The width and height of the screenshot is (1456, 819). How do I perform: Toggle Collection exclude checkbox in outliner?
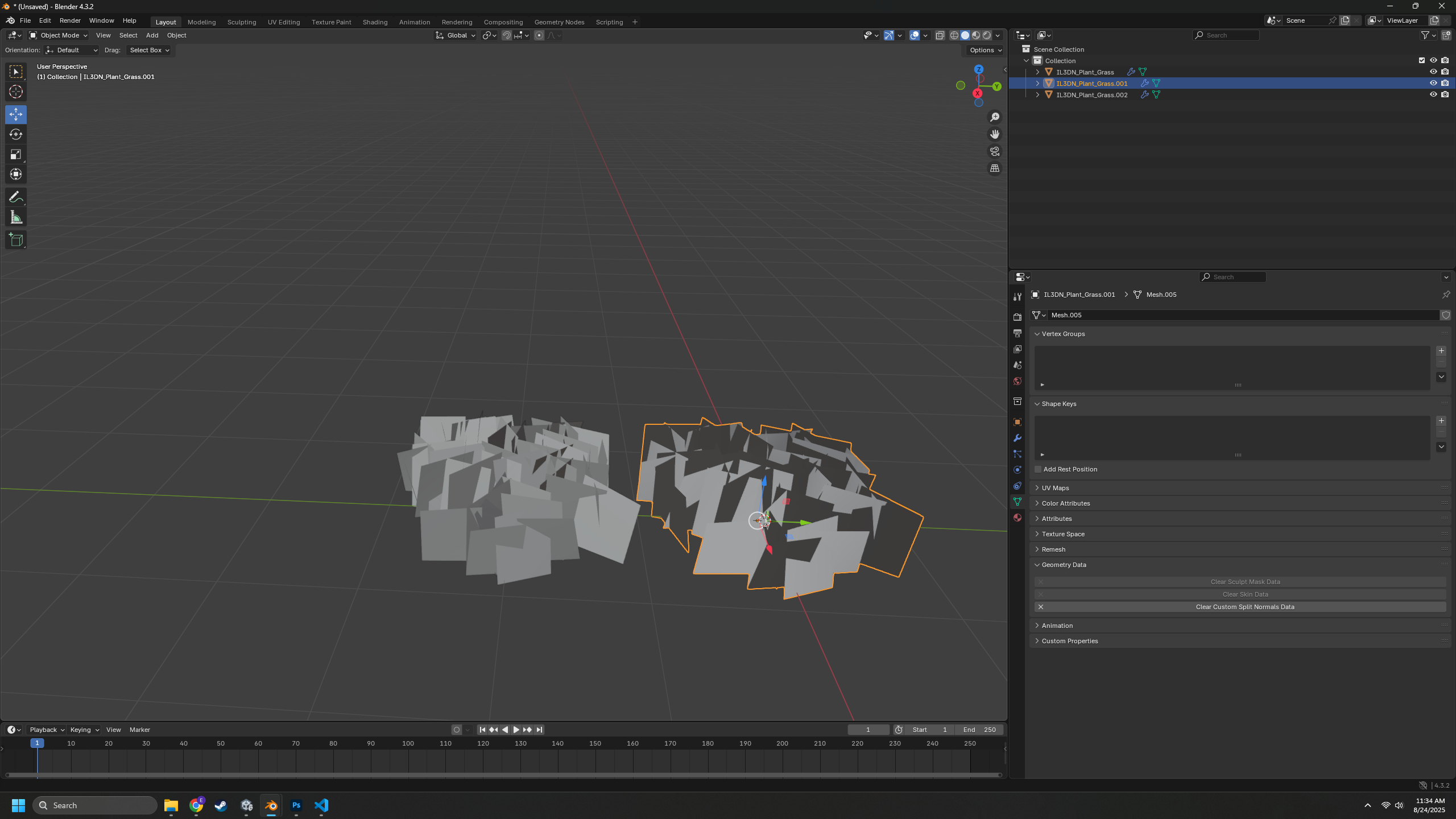pyautogui.click(x=1422, y=60)
